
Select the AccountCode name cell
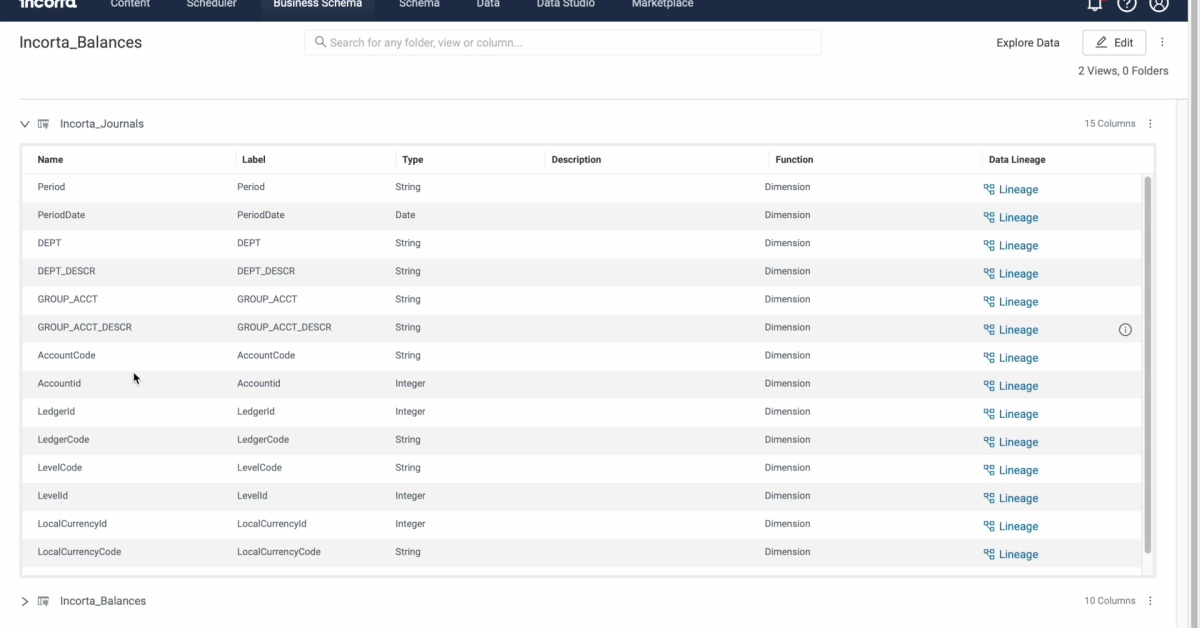tap(66, 355)
